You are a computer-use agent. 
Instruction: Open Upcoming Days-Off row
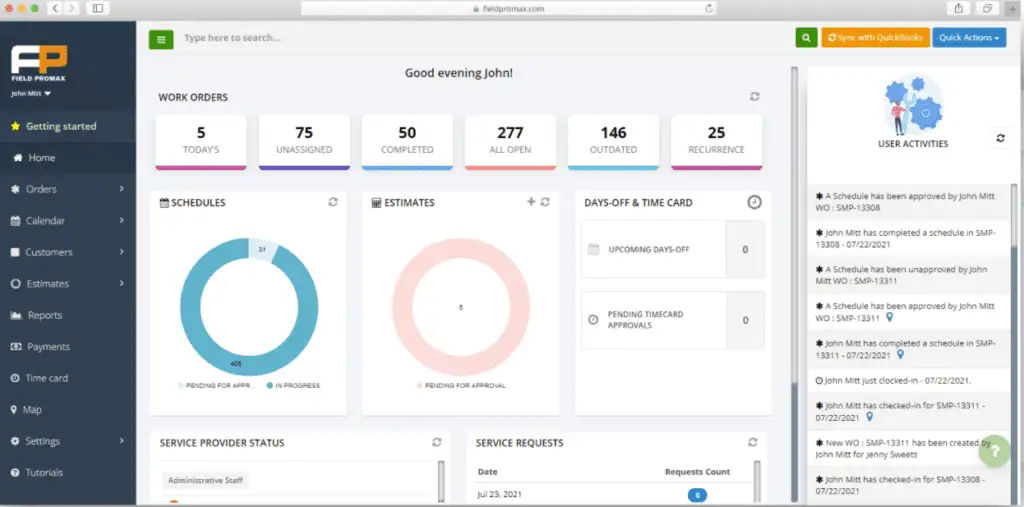pyautogui.click(x=673, y=250)
